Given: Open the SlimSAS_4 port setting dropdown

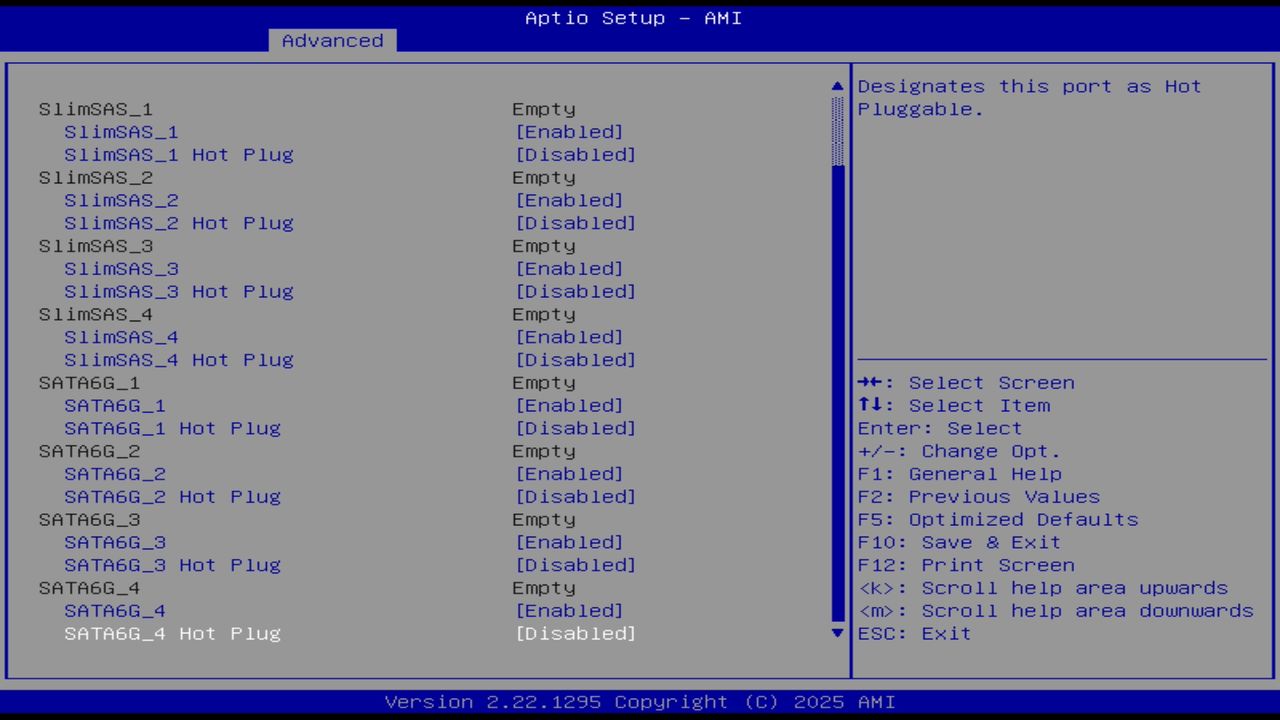Looking at the screenshot, I should [569, 337].
